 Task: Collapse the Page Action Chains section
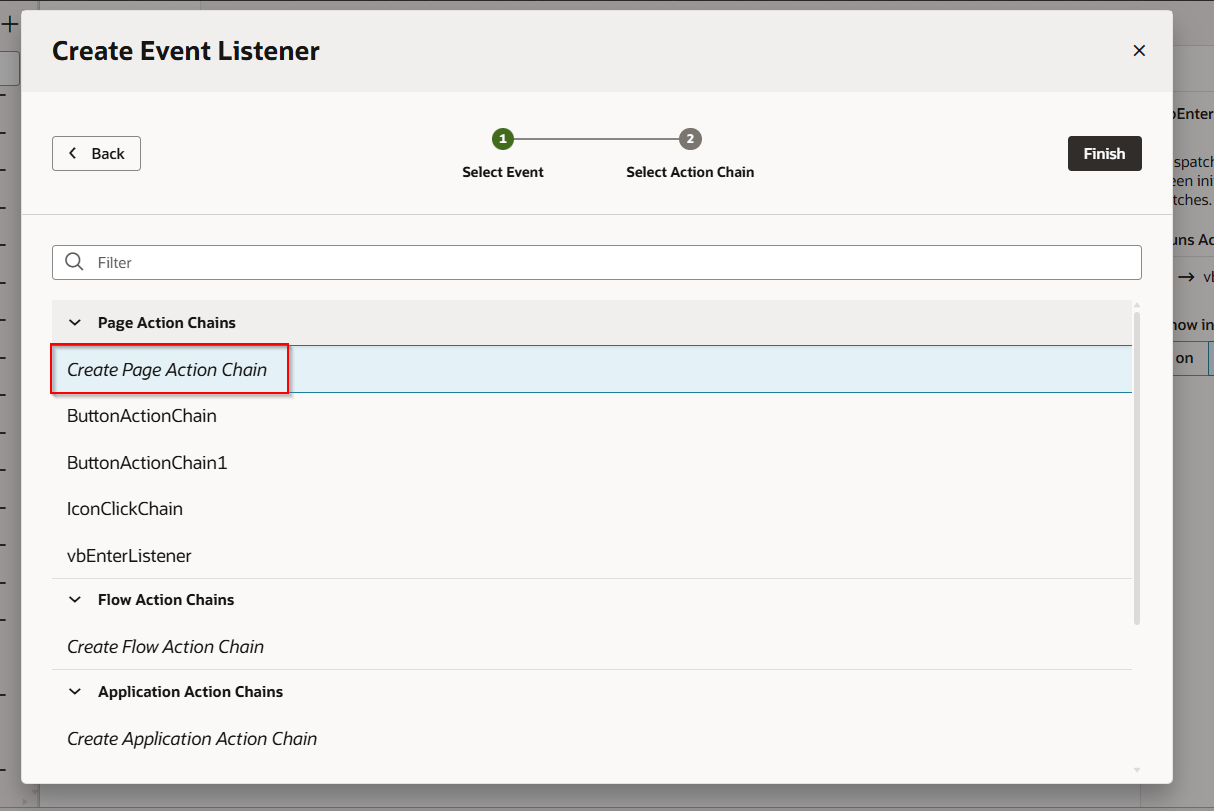[x=75, y=323]
